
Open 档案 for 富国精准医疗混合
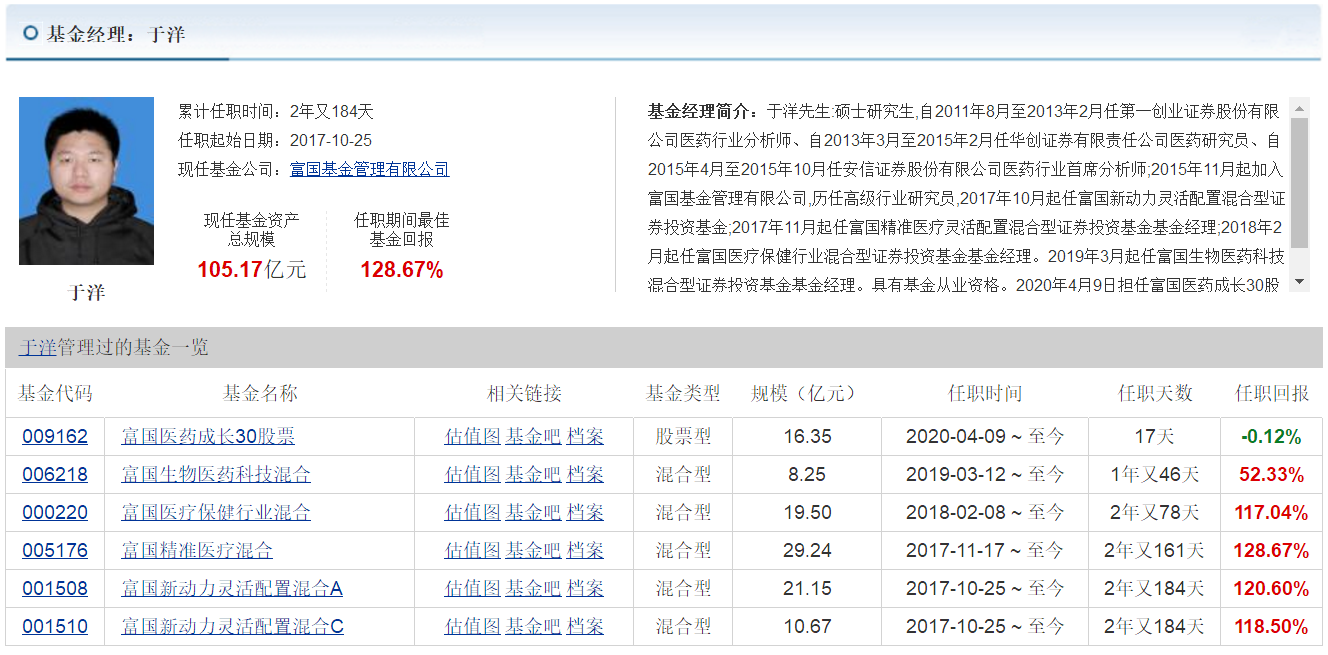point(585,551)
